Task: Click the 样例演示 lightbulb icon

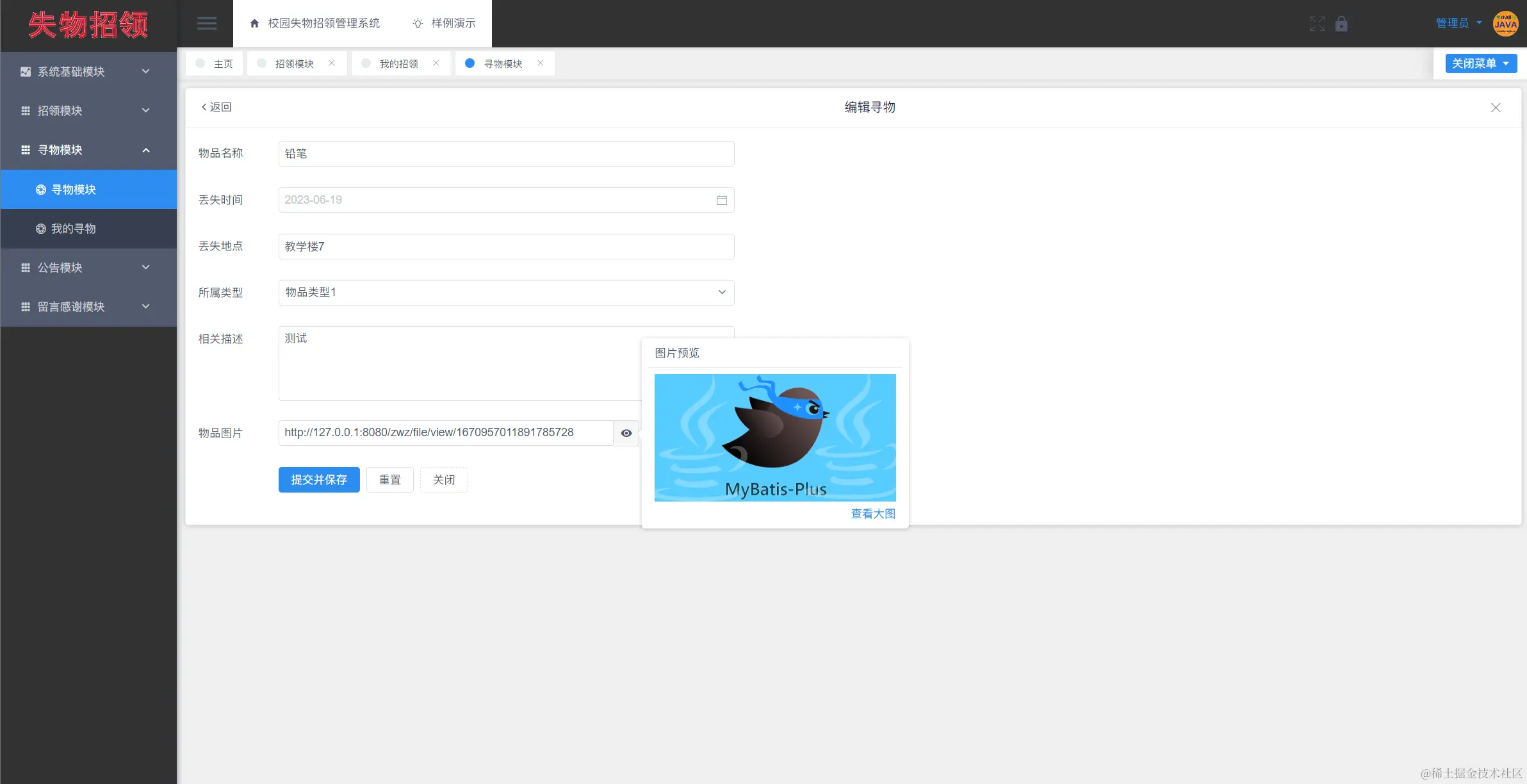Action: (418, 24)
